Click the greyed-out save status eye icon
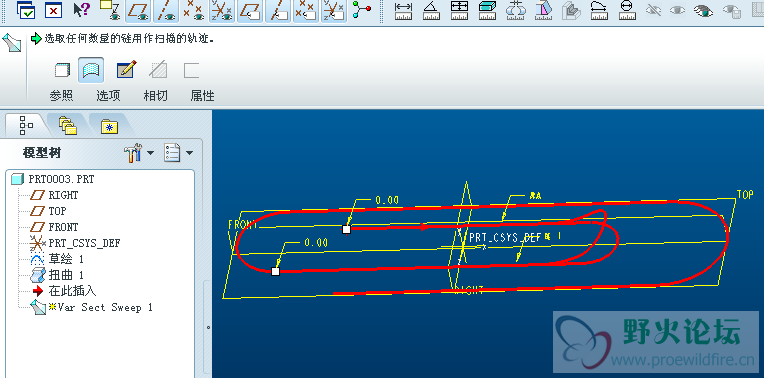Screen dimensions: 764x378 click(x=731, y=10)
